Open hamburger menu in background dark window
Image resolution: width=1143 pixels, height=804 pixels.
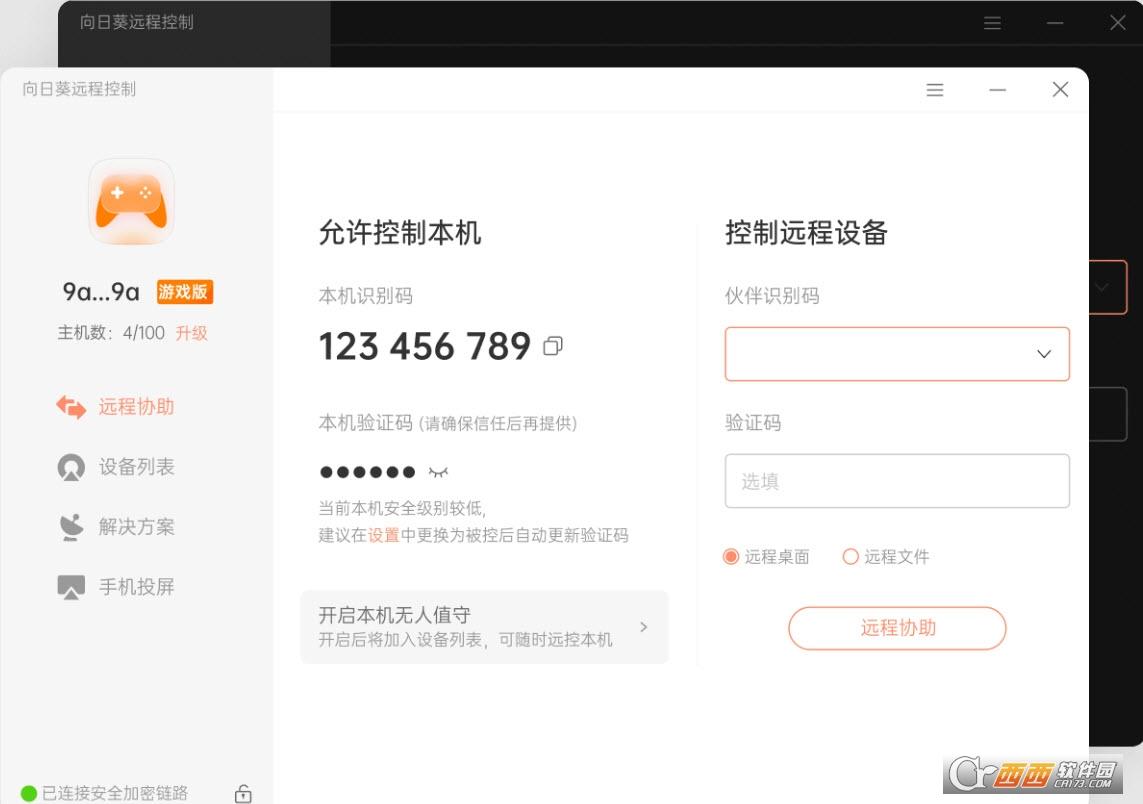click(x=992, y=23)
